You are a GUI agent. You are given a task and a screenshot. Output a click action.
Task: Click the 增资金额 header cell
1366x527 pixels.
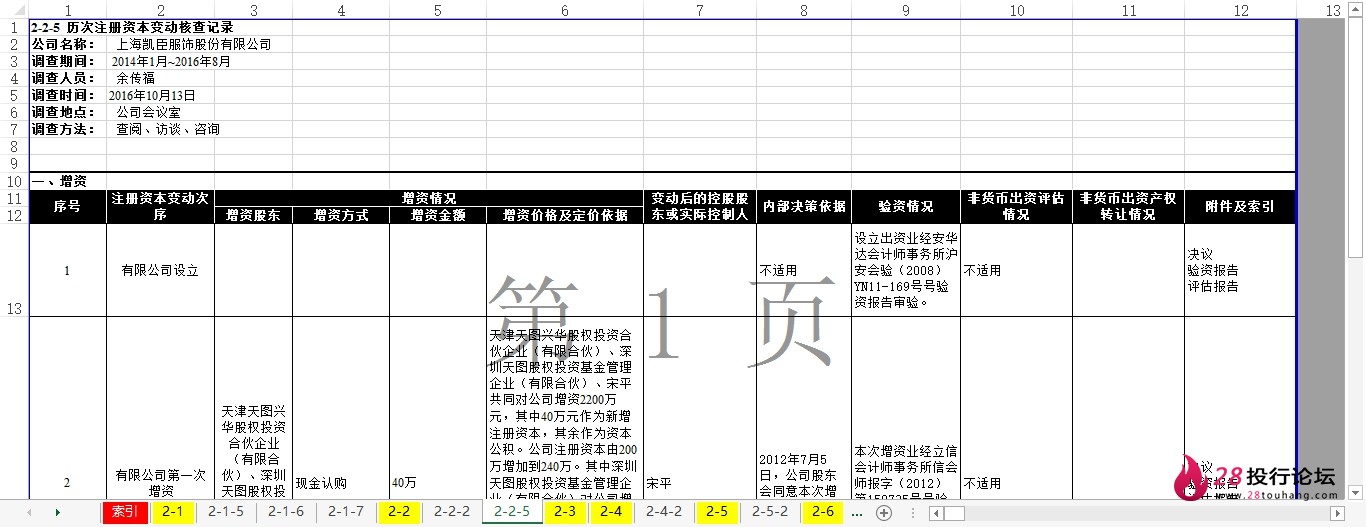[x=438, y=215]
